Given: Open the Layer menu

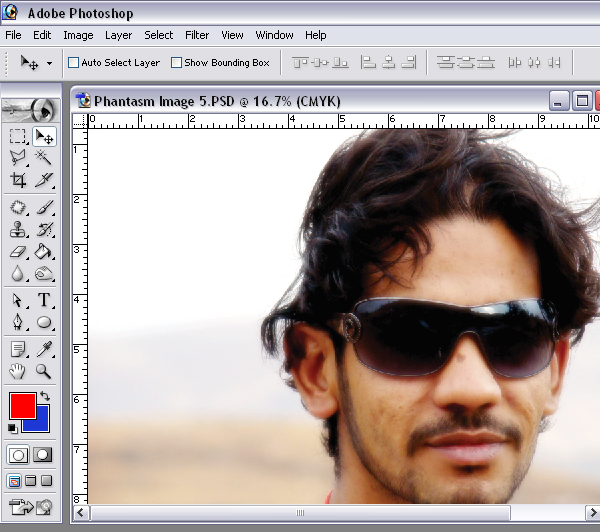Looking at the screenshot, I should click(x=118, y=35).
